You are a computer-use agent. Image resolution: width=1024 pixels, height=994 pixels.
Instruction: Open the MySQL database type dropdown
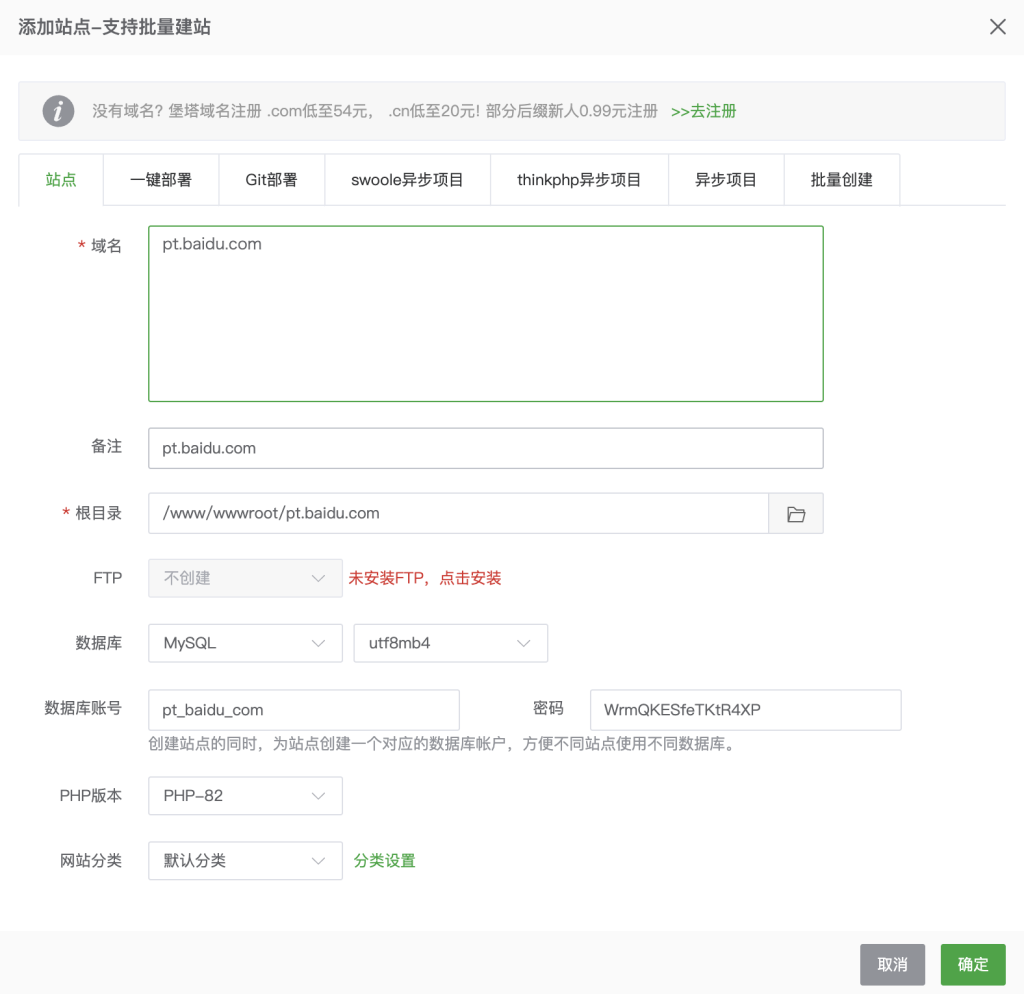245,643
